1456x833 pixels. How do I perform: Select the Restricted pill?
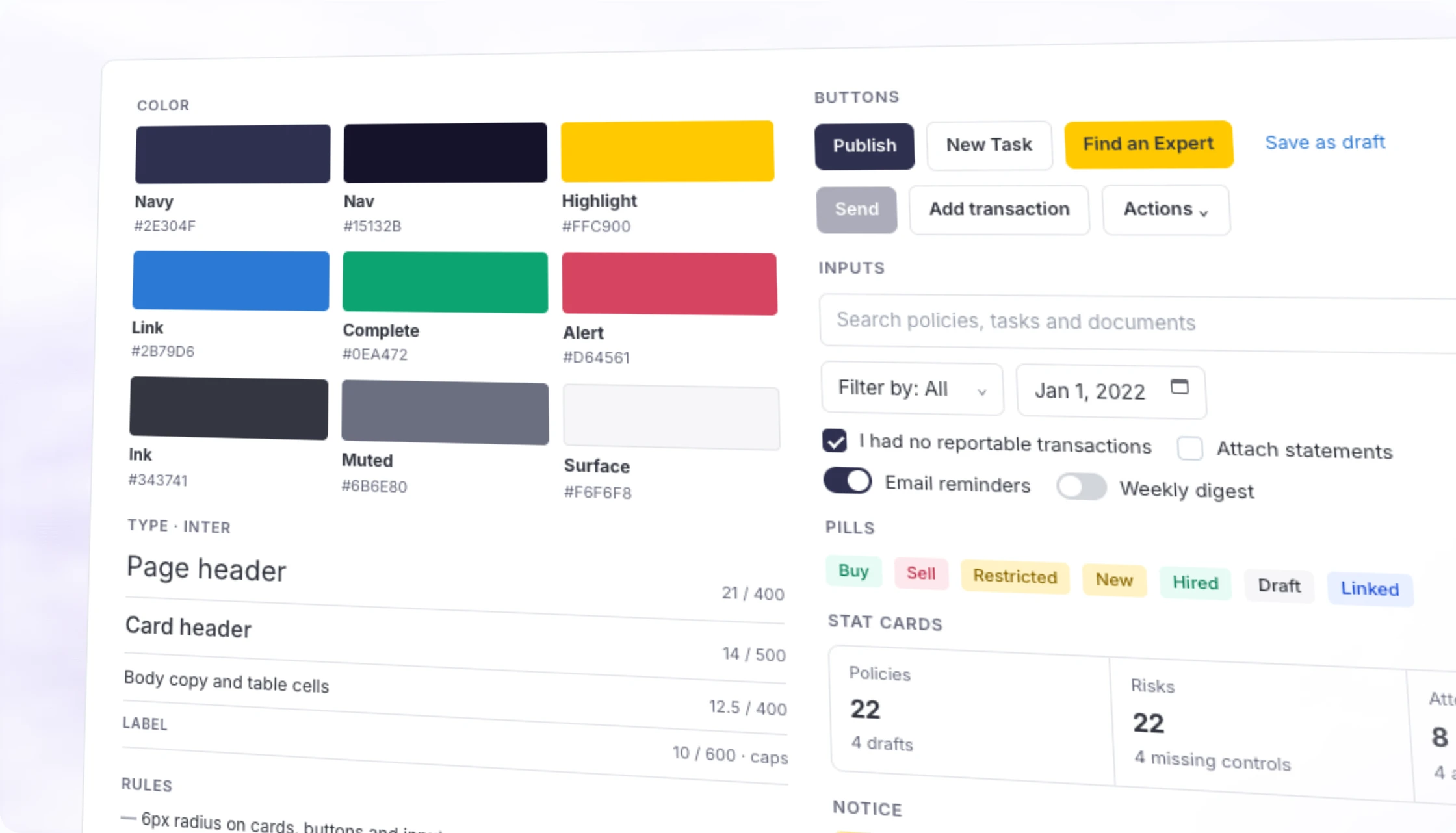point(1015,576)
